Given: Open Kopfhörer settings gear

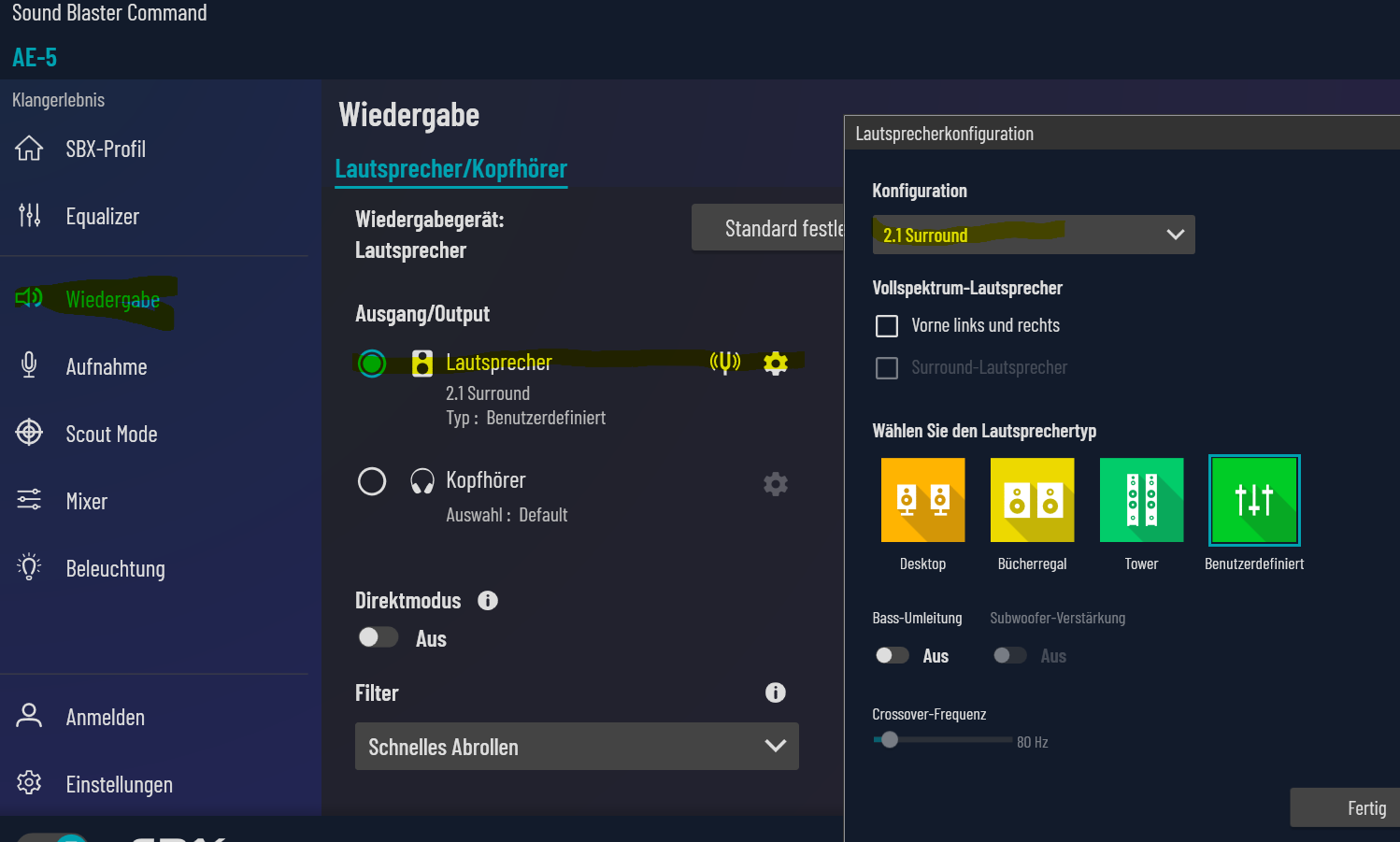Looking at the screenshot, I should click(776, 484).
